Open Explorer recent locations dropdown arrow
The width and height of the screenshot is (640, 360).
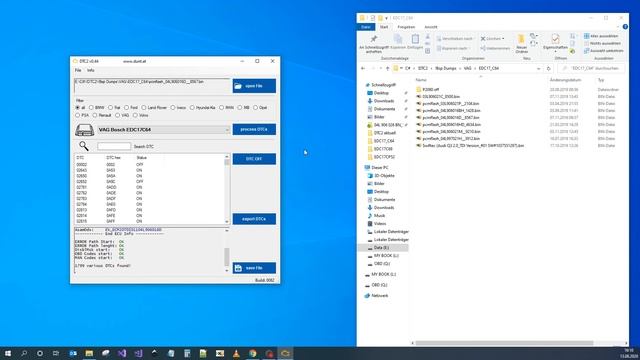[380, 69]
